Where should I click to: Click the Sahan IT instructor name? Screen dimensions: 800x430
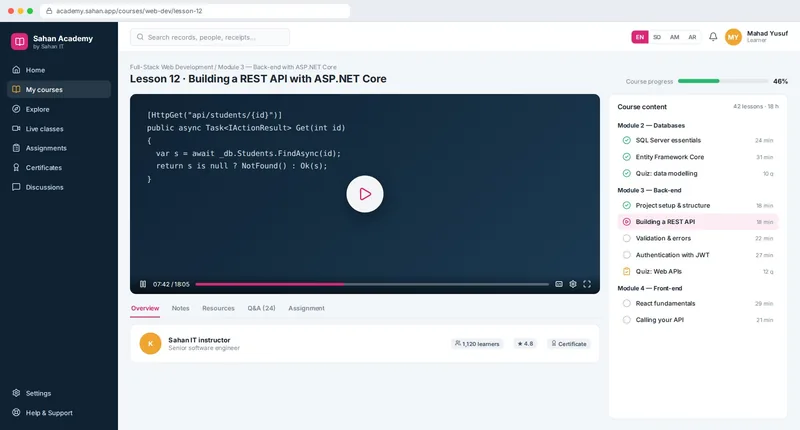coord(199,340)
